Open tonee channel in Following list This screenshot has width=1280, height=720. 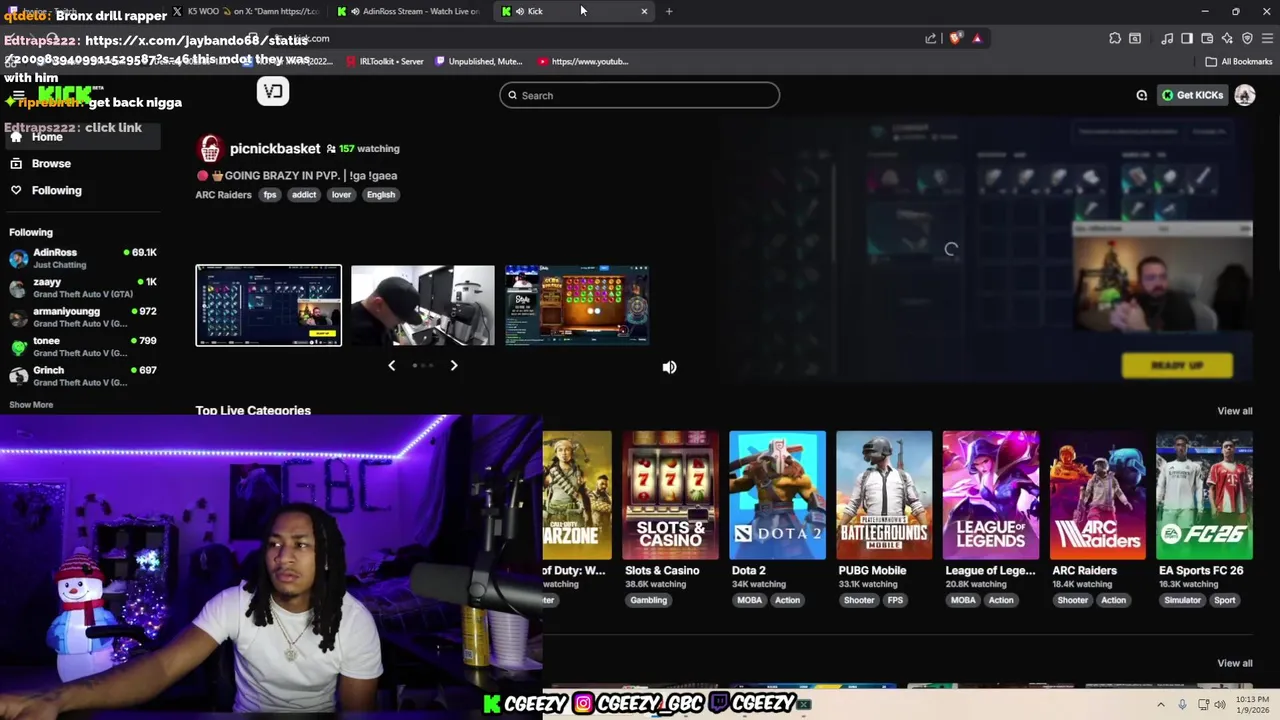pos(82,346)
